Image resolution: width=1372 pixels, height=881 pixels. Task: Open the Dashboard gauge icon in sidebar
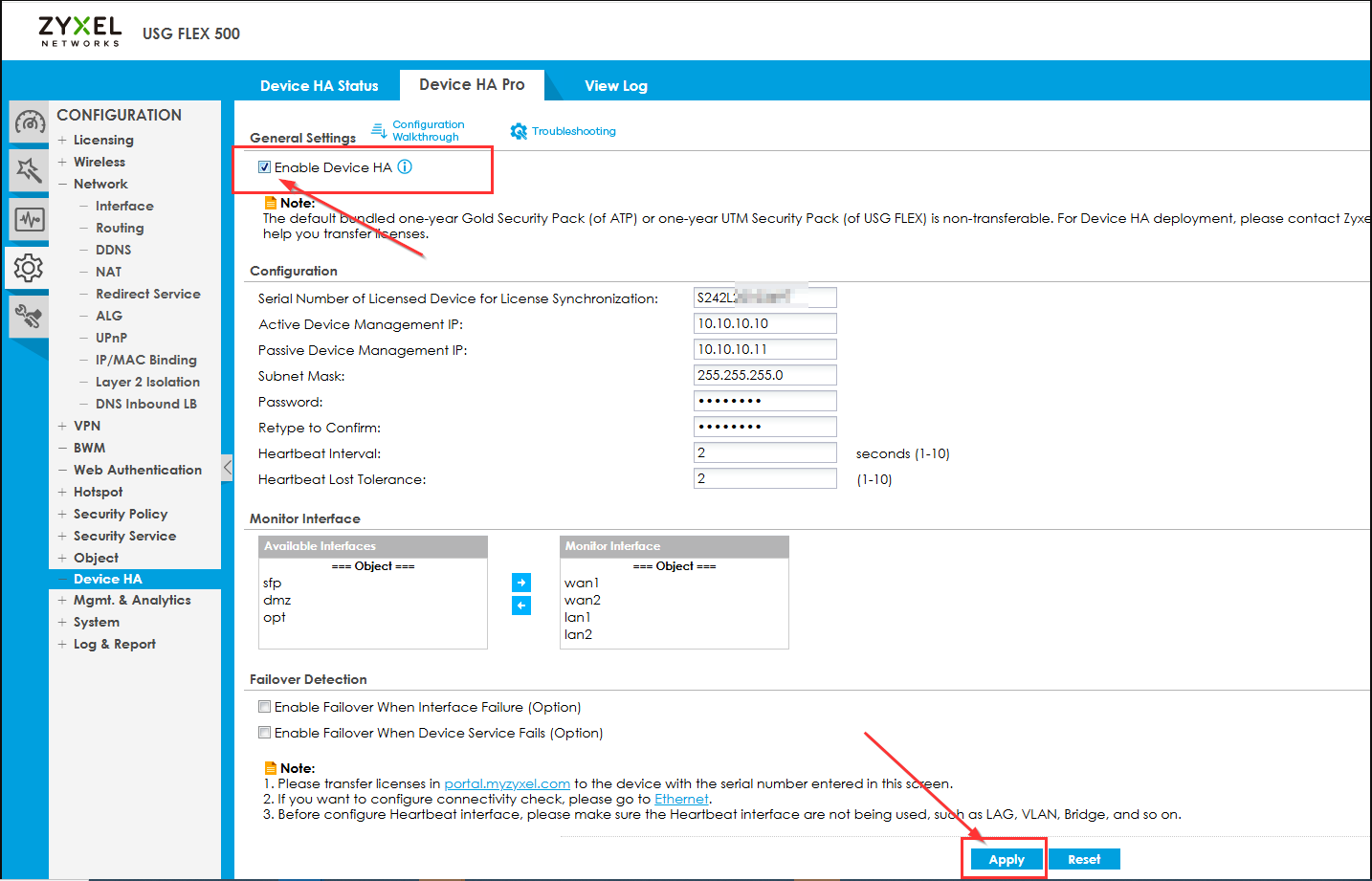coord(29,122)
